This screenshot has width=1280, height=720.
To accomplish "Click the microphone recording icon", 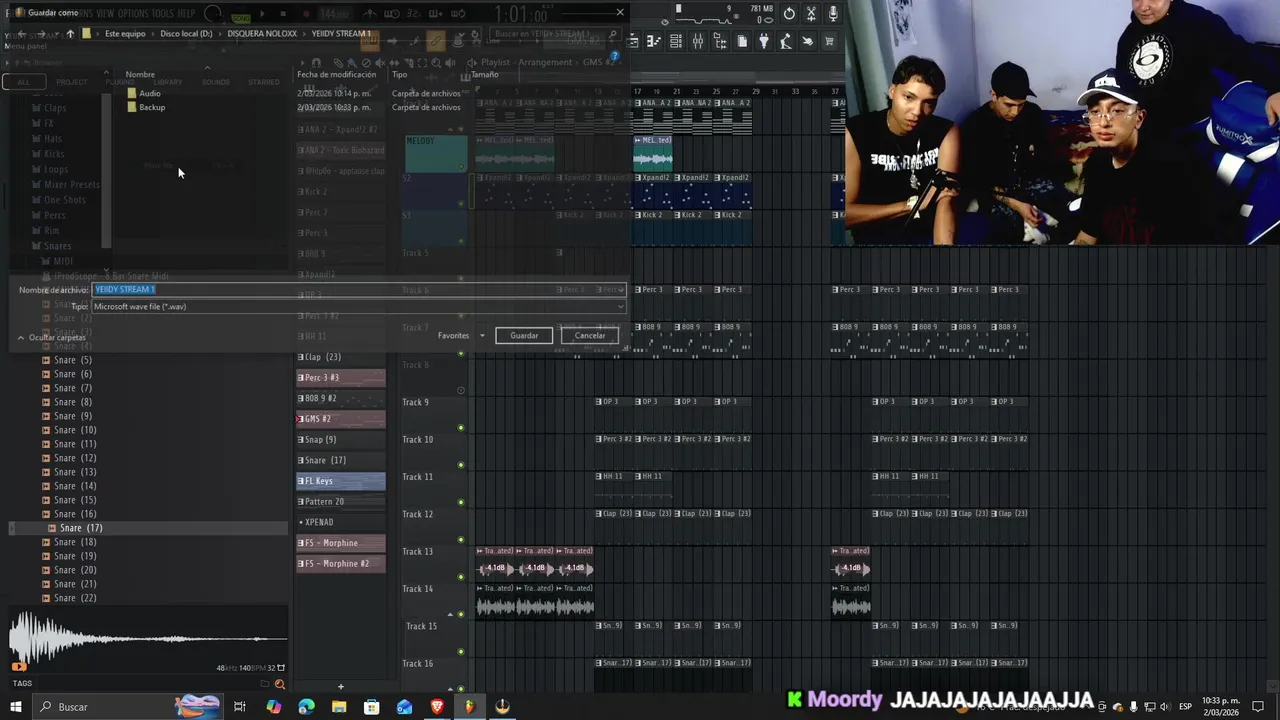I will pyautogui.click(x=833, y=14).
